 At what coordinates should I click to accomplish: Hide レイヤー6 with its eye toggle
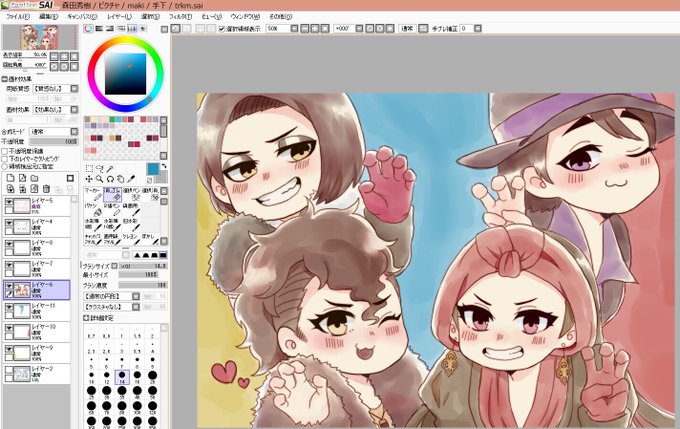(8, 286)
